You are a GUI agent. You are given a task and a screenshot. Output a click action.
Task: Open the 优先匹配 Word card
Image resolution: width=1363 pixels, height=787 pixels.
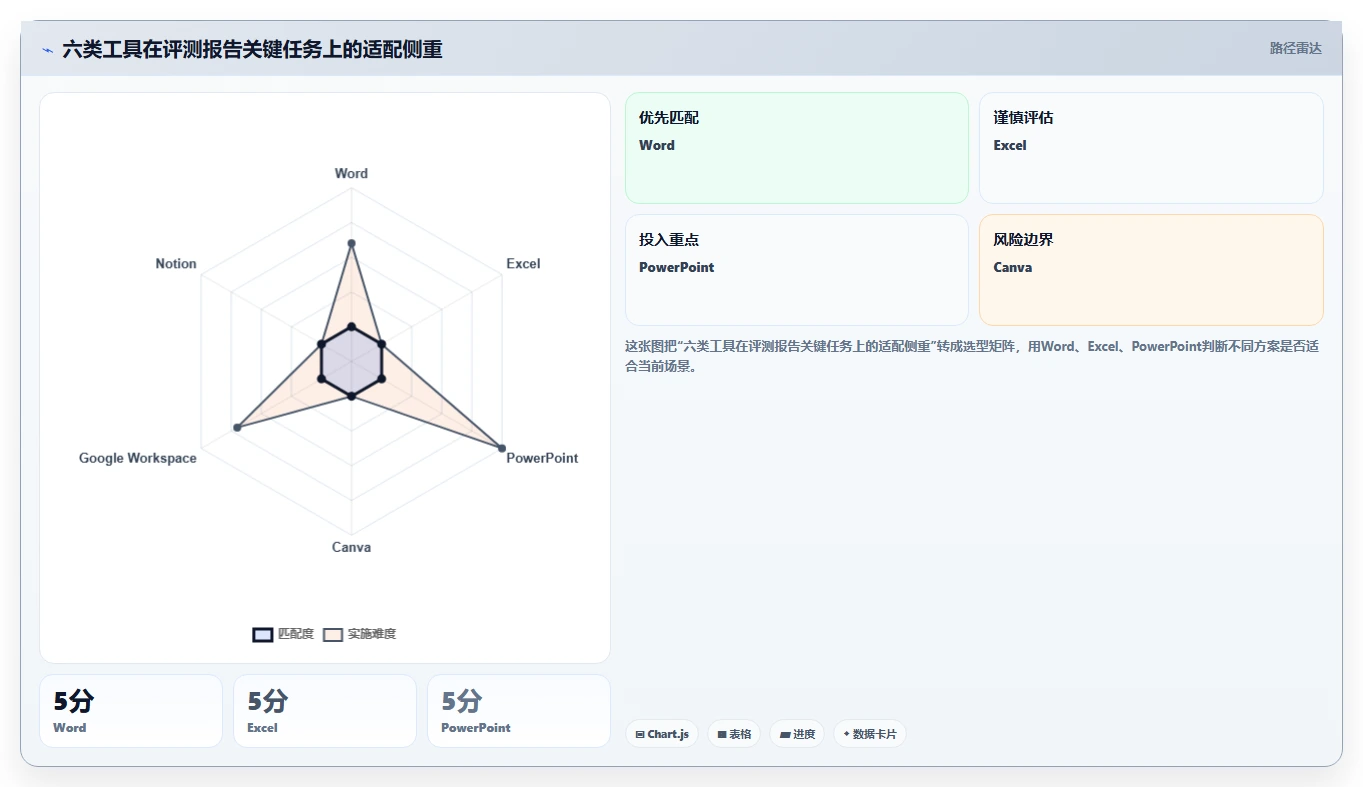[797, 148]
